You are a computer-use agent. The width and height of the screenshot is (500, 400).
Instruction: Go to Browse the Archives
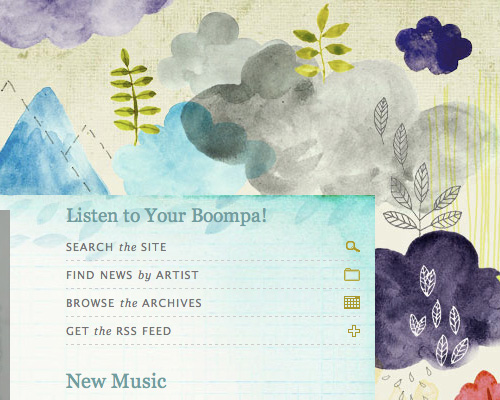134,303
